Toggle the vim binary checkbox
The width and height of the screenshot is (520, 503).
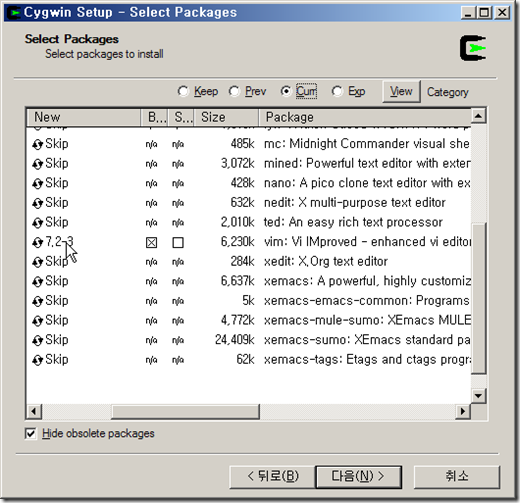point(151,242)
